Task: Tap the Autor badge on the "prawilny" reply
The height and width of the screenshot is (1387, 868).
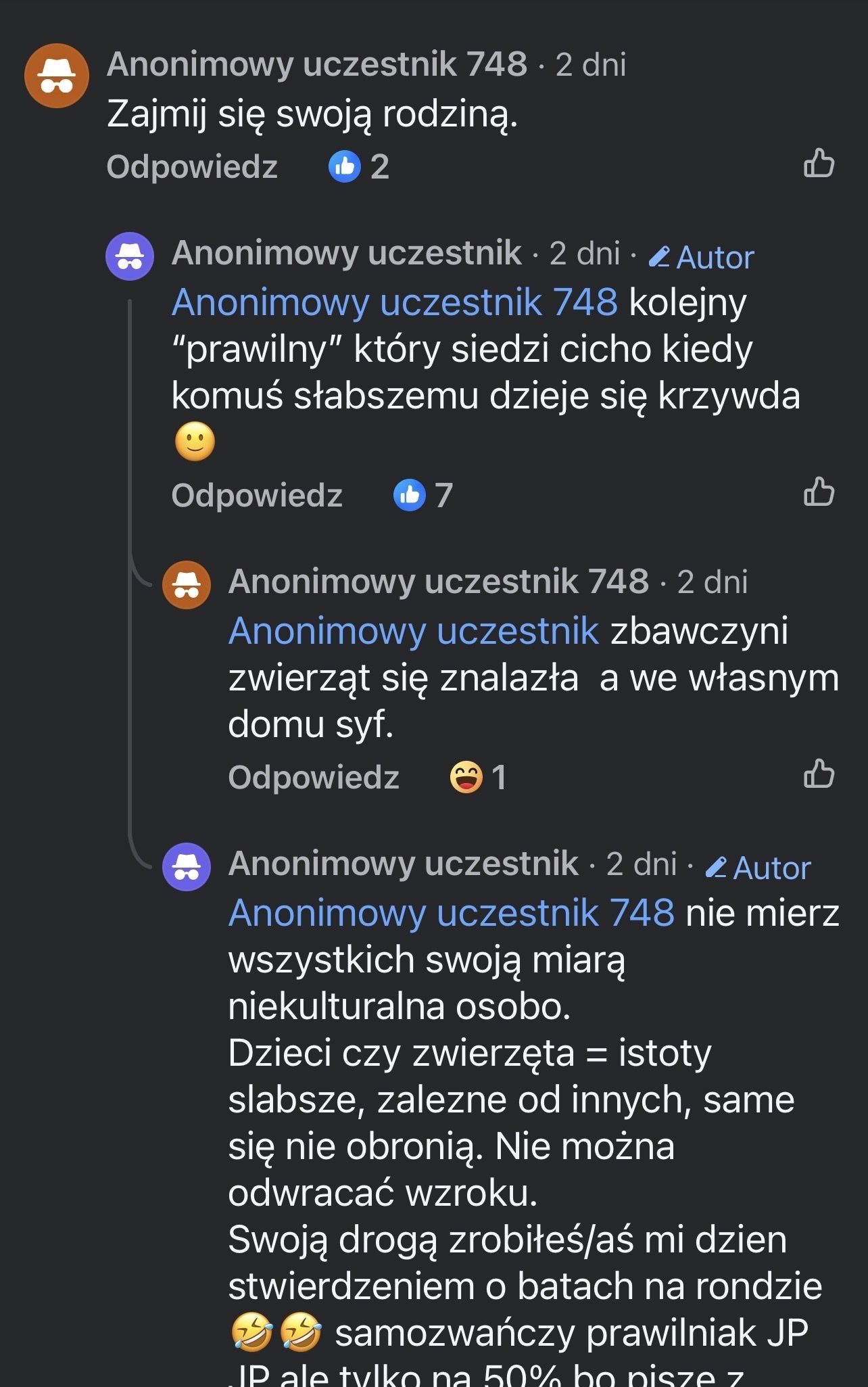Action: coord(702,258)
